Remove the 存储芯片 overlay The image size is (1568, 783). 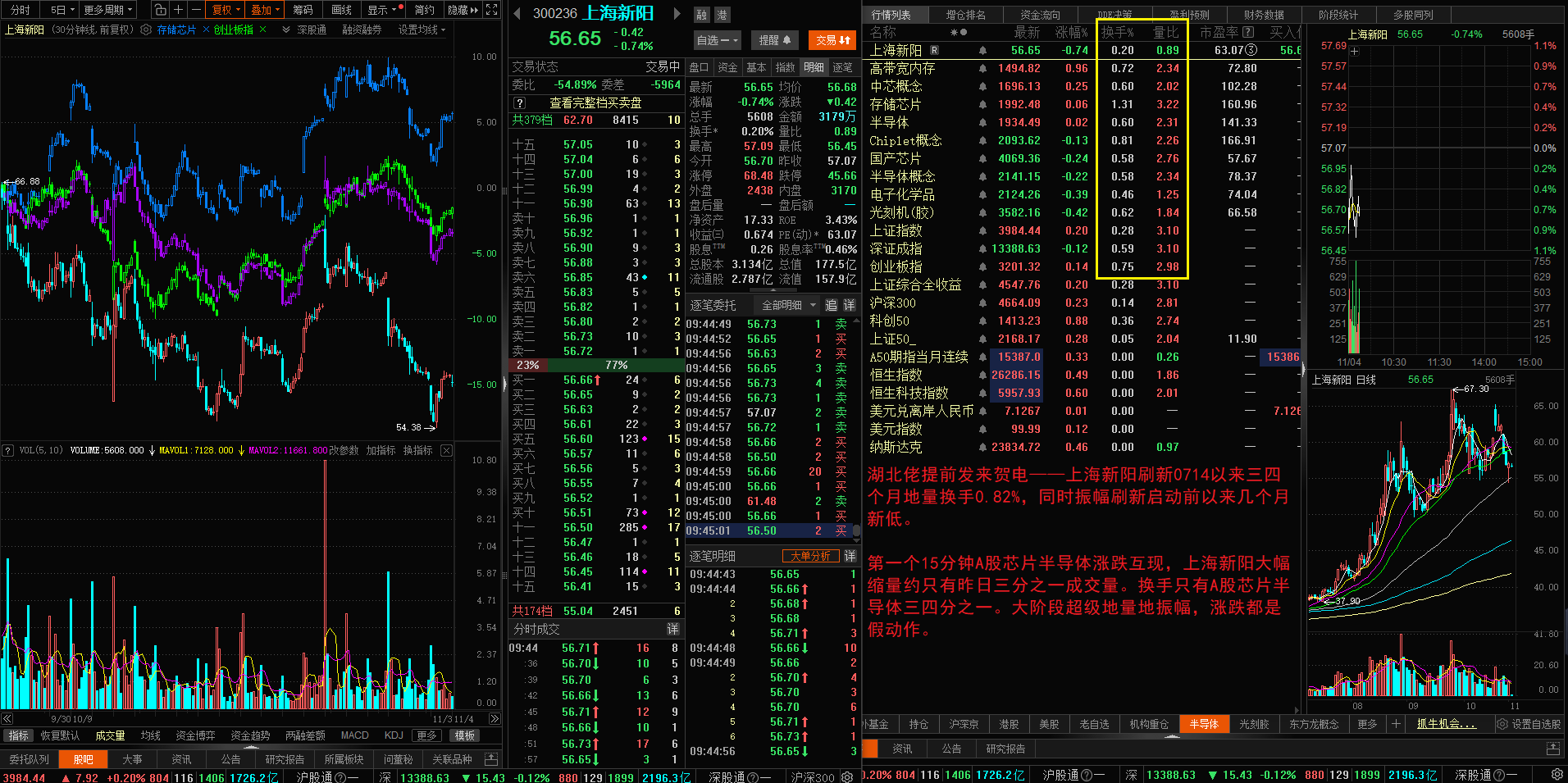[x=206, y=30]
